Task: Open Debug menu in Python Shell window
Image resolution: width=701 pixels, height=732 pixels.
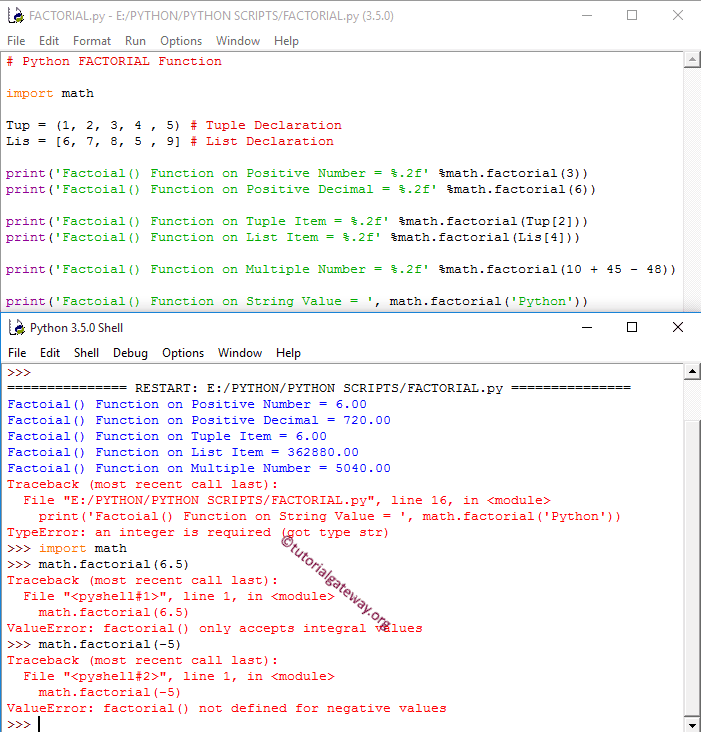Action: click(x=130, y=353)
